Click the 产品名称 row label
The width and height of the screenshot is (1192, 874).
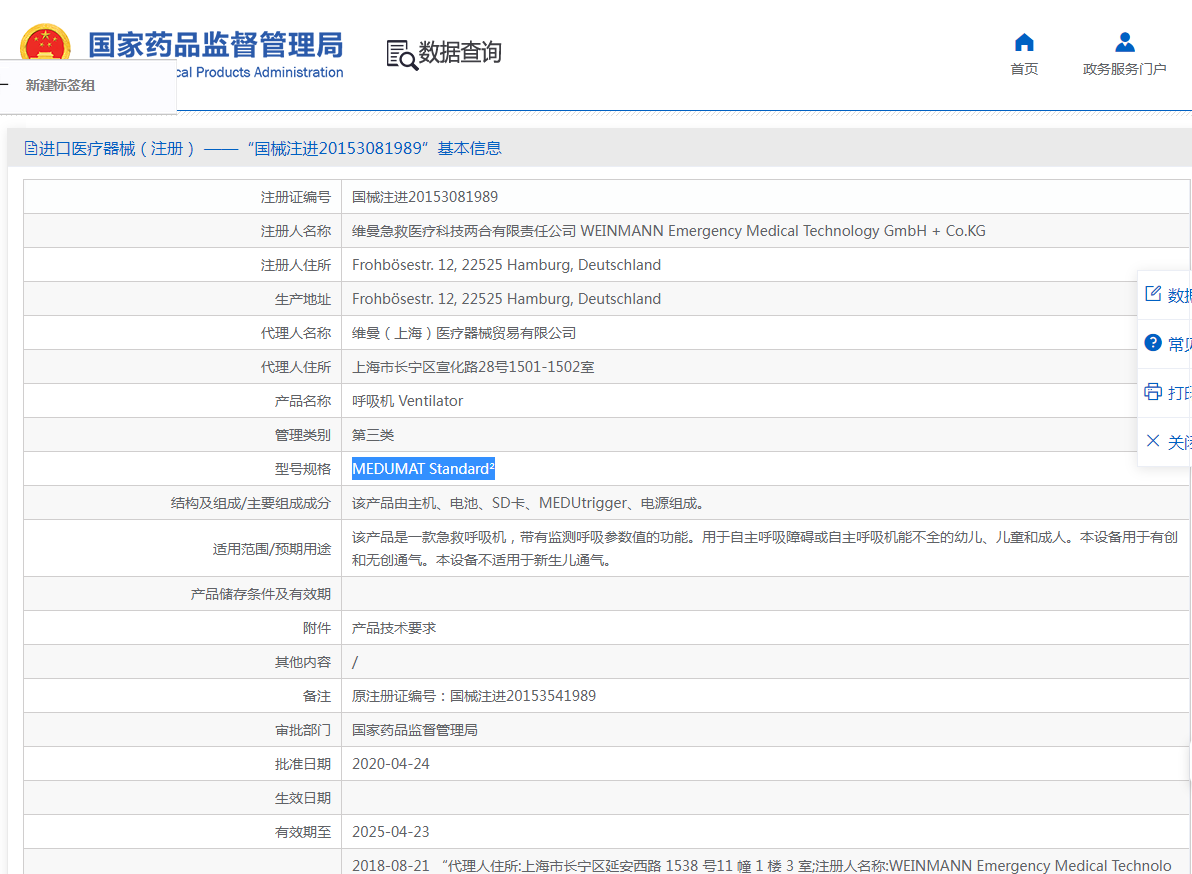point(303,401)
